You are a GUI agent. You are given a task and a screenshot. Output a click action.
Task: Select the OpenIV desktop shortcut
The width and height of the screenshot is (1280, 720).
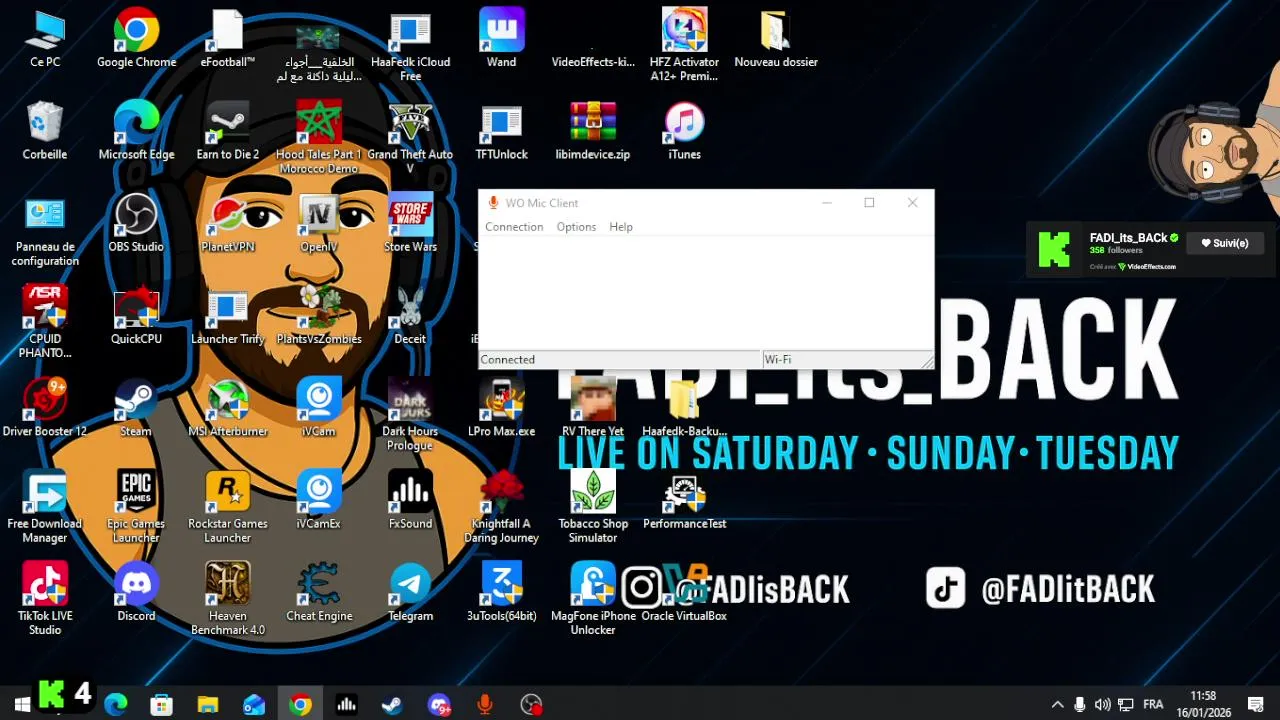pyautogui.click(x=319, y=224)
